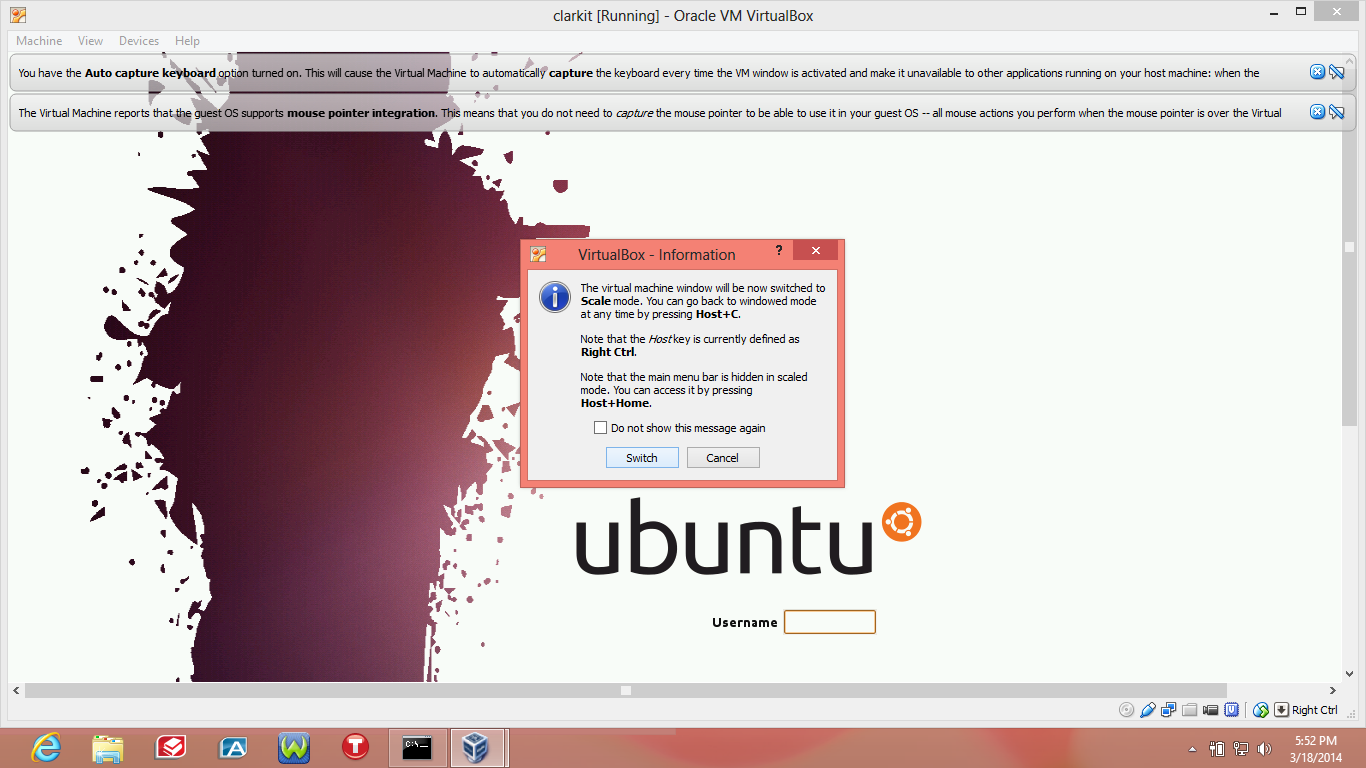Suppress future Auto capture keyboard messages

pos(1336,72)
